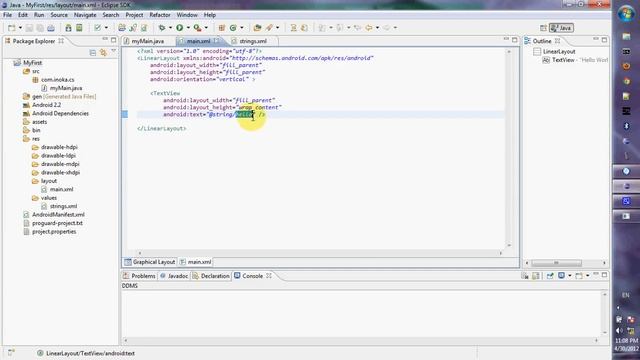The image size is (640, 360).
Task: Switch to the Problems tab
Action: 139,276
